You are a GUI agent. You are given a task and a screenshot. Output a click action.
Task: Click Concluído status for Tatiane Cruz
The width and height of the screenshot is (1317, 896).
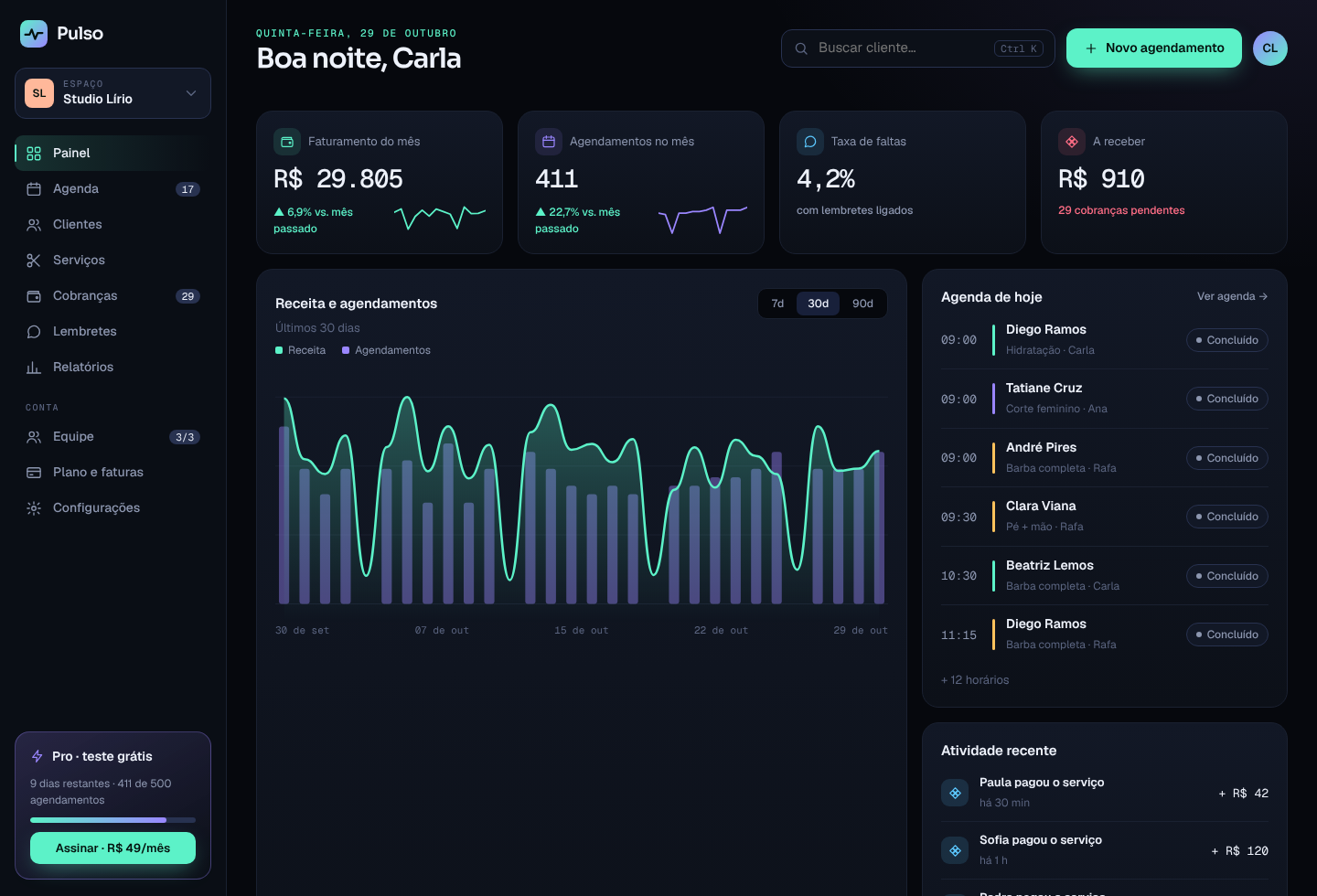(x=1227, y=399)
